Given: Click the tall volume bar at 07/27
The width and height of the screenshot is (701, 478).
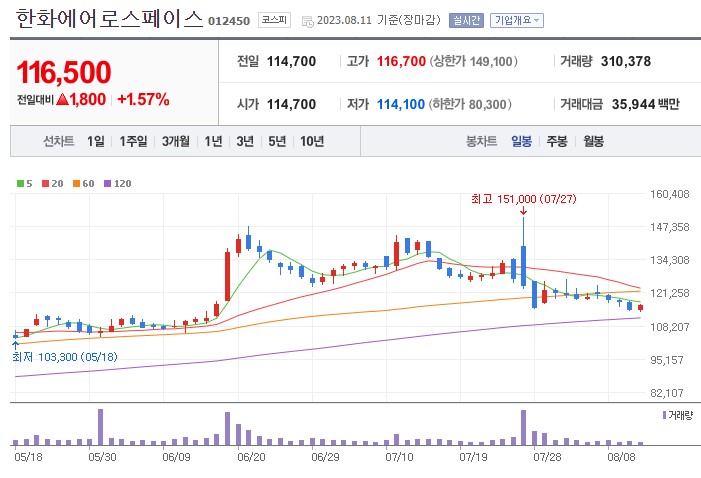Looking at the screenshot, I should (524, 427).
